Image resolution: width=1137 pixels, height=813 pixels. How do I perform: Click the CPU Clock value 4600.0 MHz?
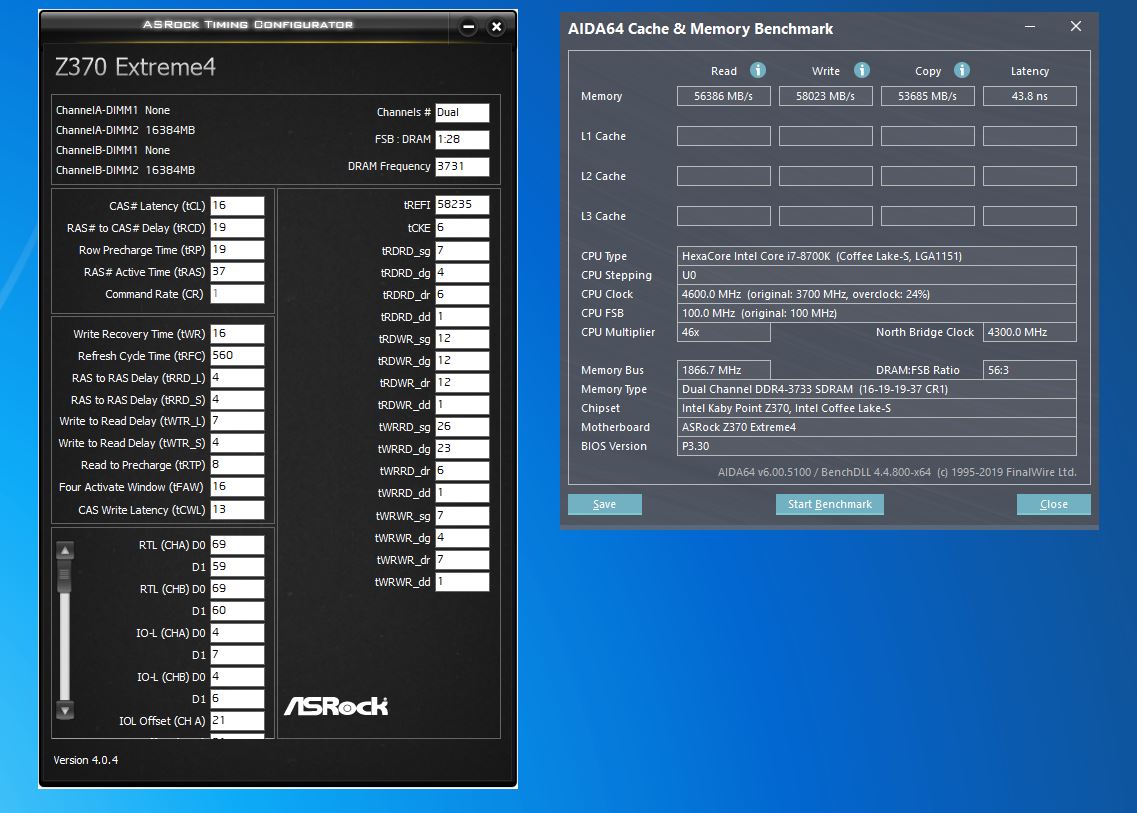[x=877, y=294]
